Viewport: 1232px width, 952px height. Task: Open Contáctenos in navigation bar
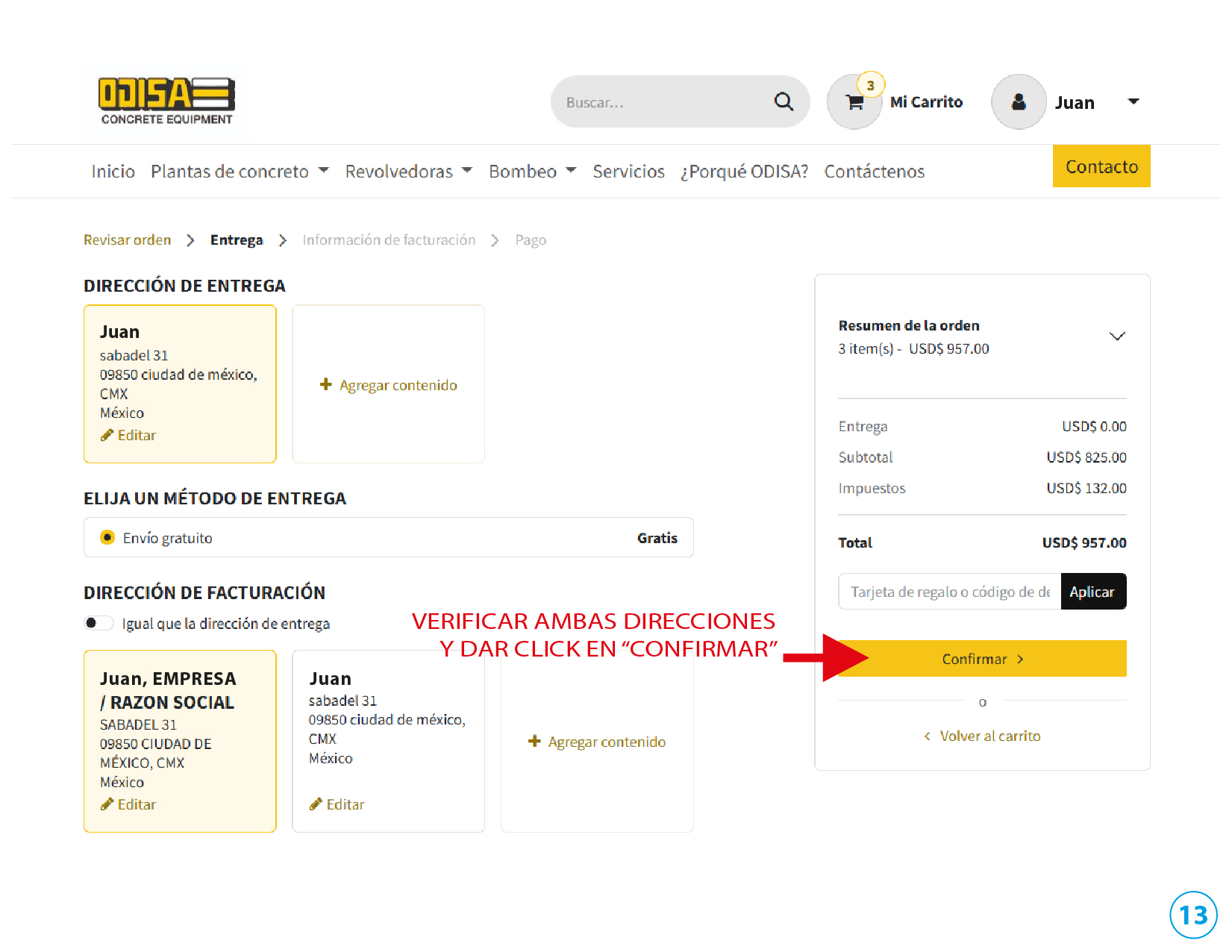pyautogui.click(x=875, y=172)
